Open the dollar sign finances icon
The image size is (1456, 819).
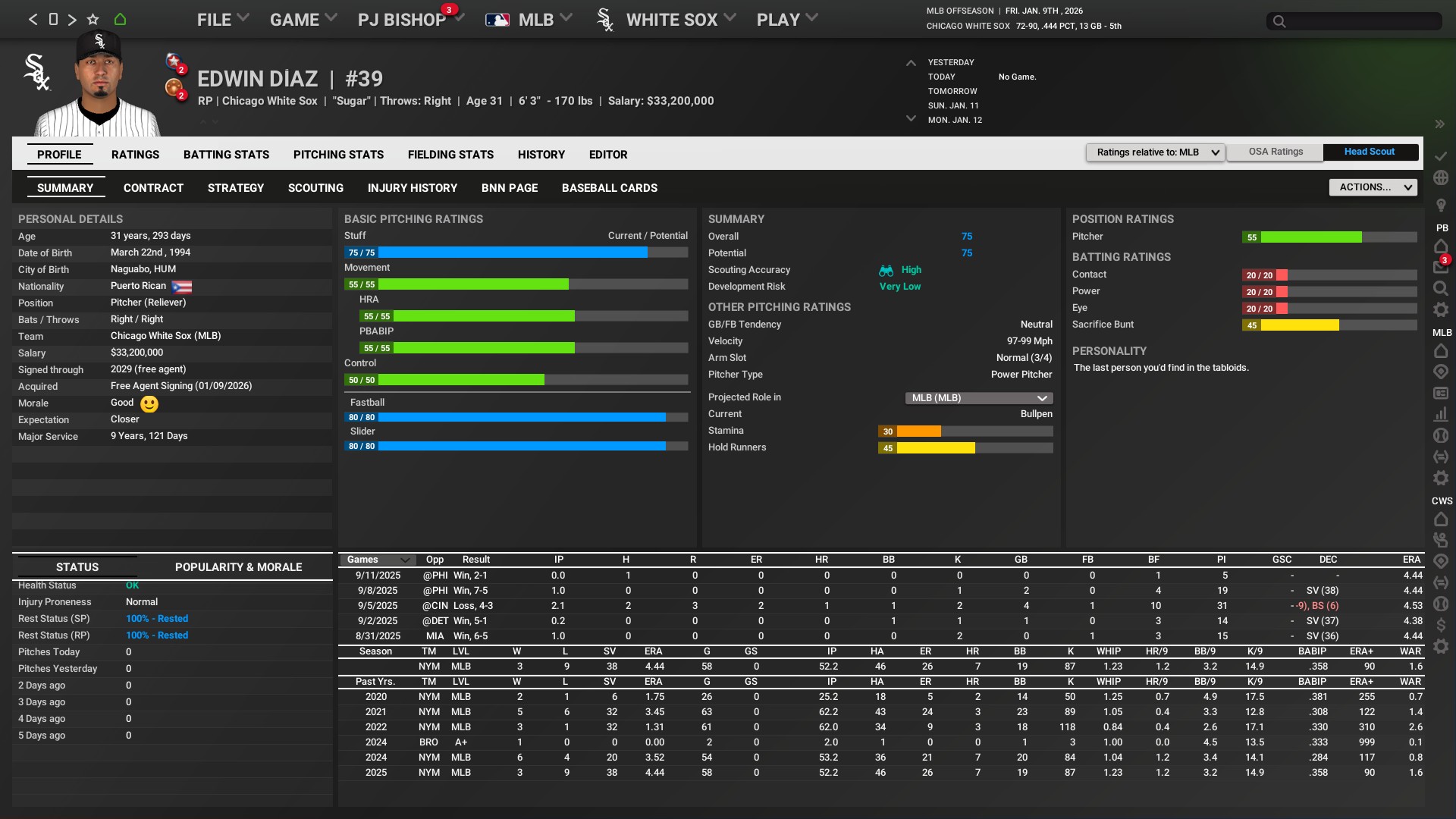tap(1441, 625)
